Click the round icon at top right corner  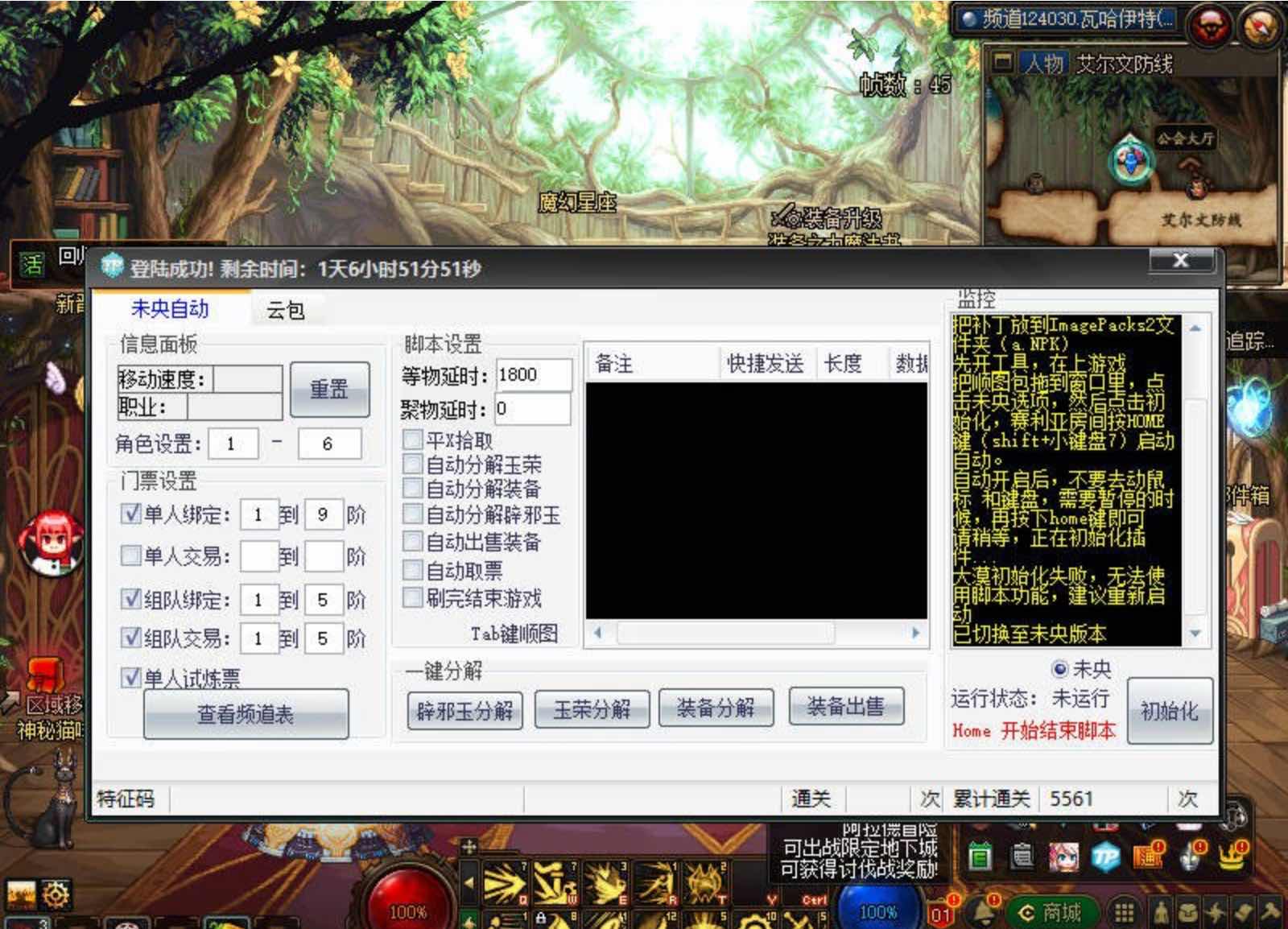(1261, 26)
